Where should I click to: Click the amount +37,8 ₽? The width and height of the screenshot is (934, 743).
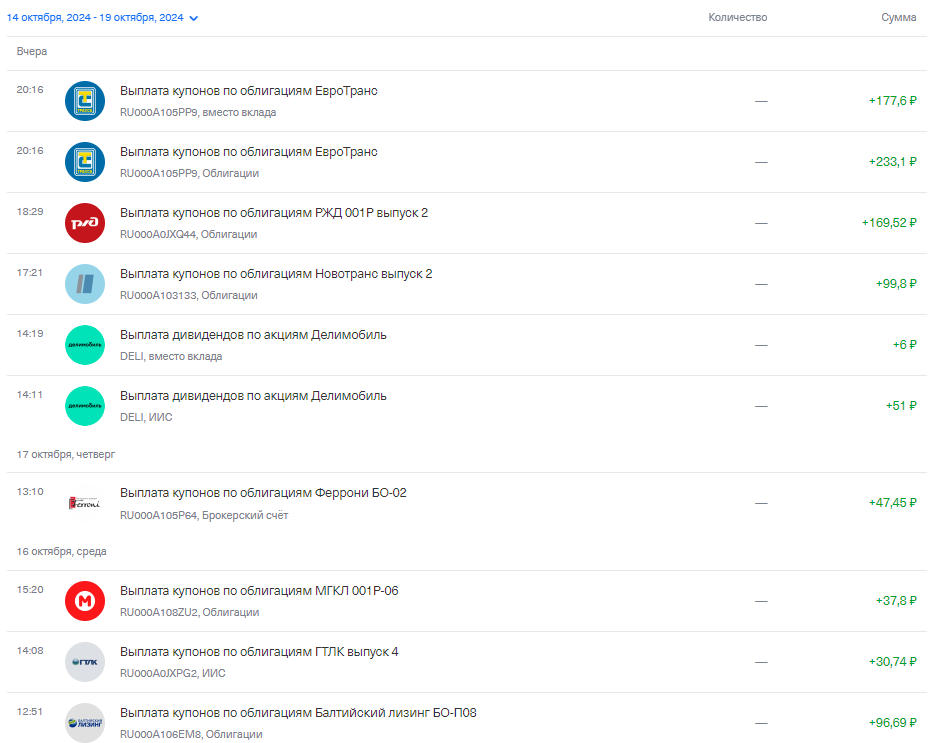[x=896, y=601]
